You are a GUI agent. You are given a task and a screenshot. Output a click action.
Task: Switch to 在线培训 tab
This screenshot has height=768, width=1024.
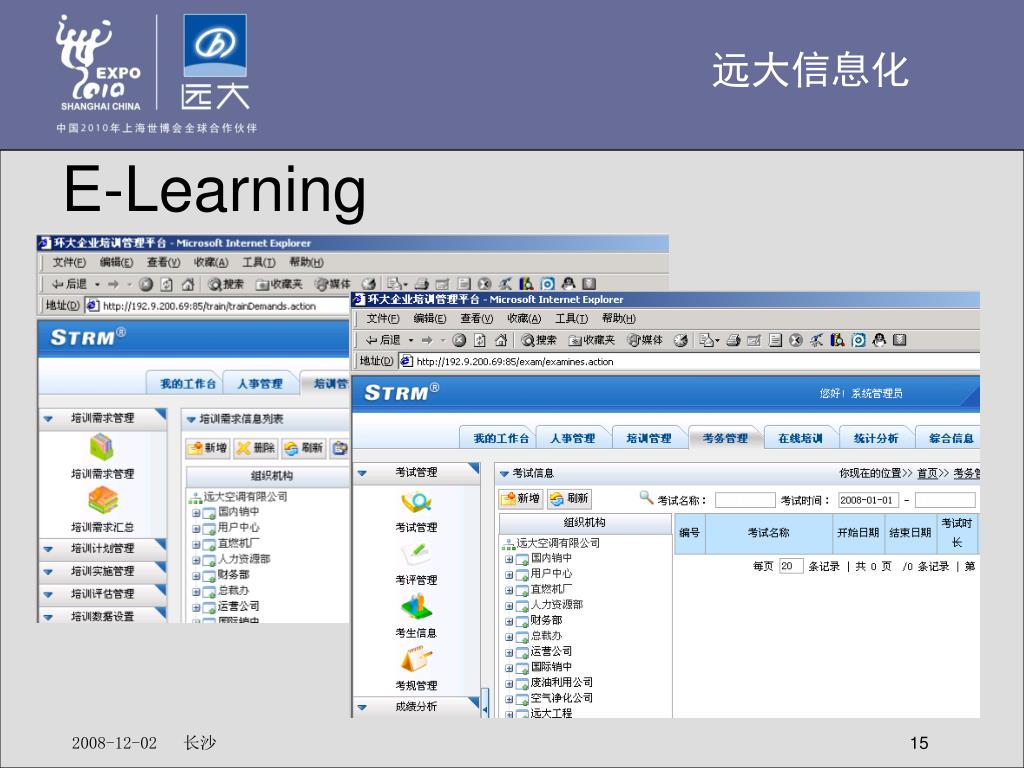(x=801, y=438)
